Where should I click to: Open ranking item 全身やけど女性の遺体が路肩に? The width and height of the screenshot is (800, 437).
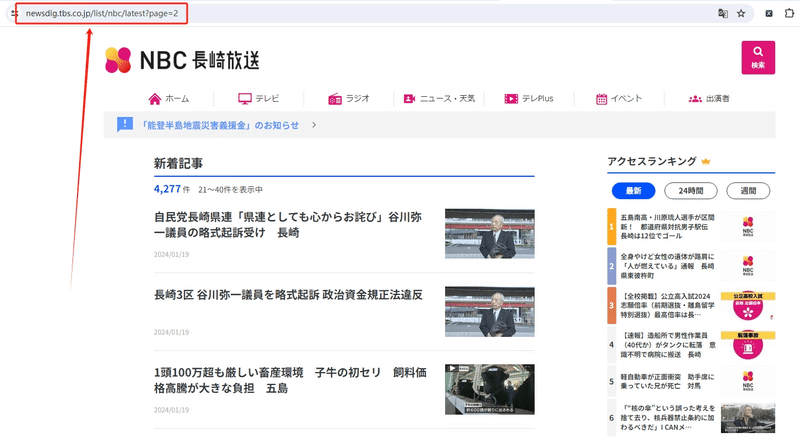[x=667, y=266]
